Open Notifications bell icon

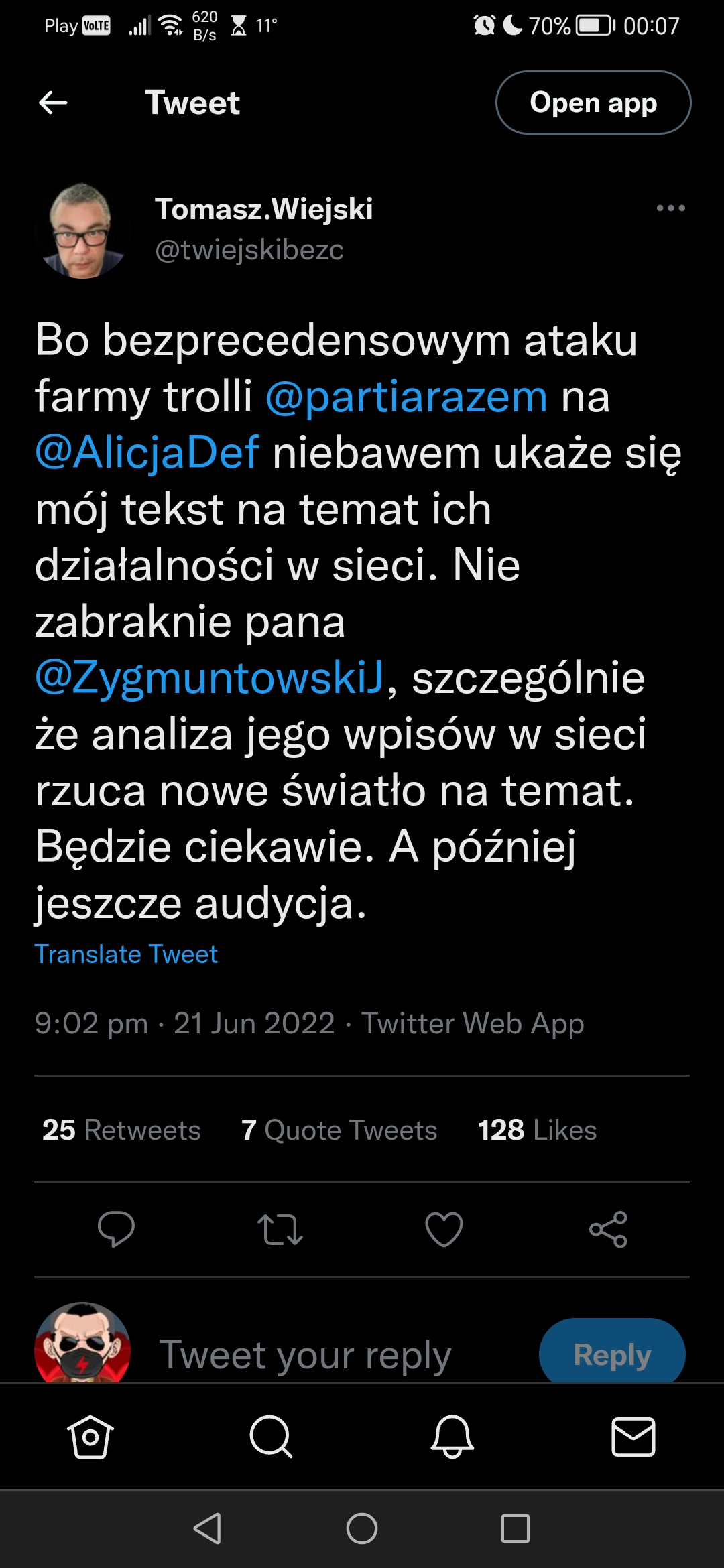coord(452,1437)
